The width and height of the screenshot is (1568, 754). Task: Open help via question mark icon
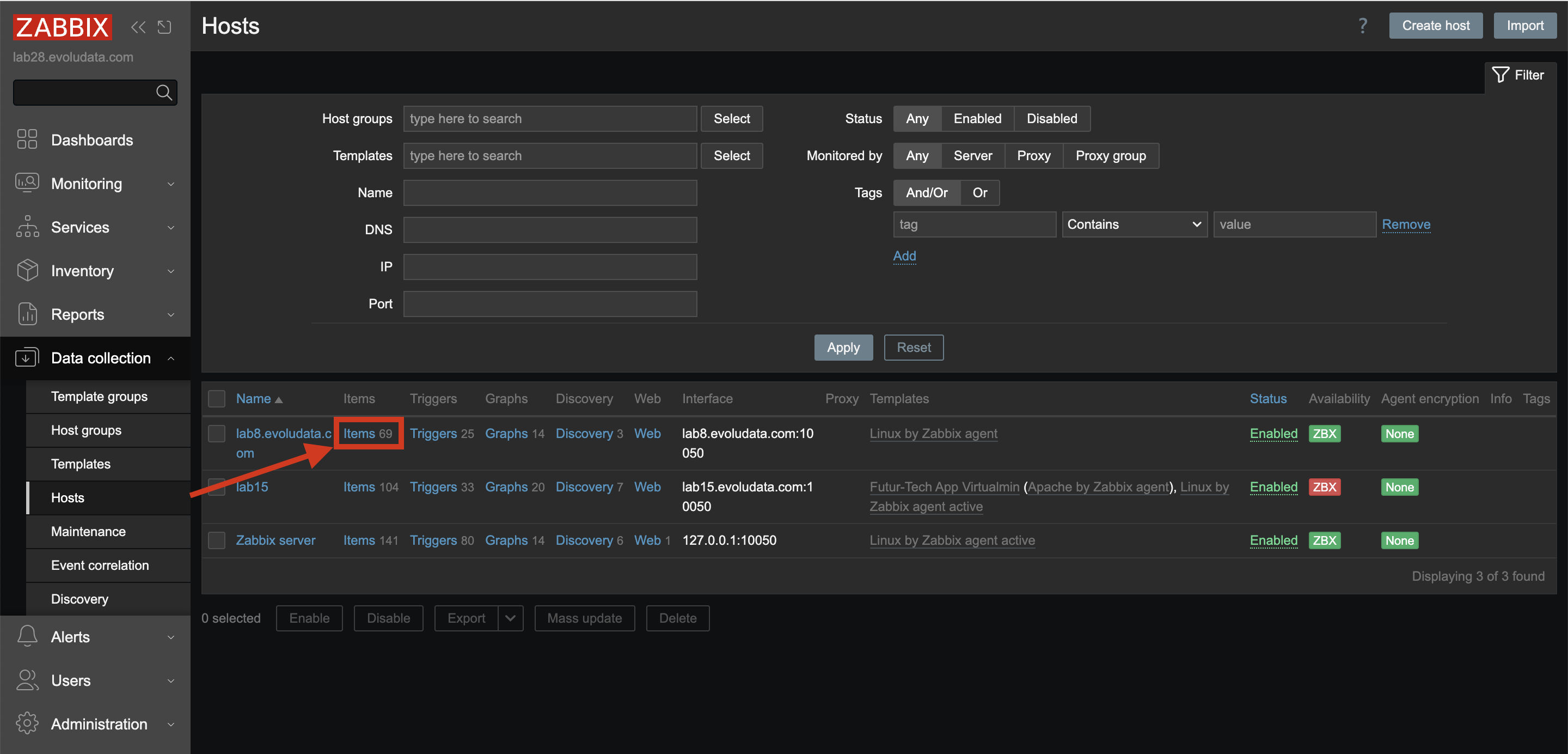1362,26
